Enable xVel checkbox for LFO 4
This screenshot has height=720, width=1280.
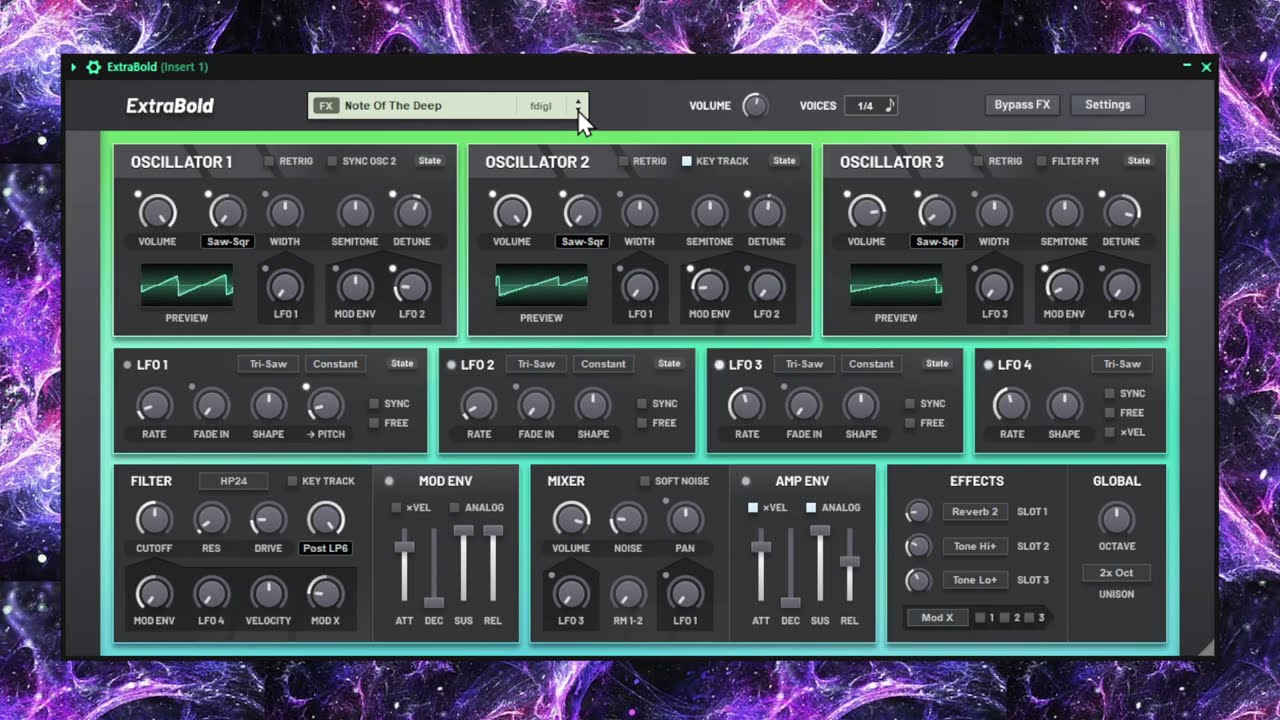tap(1110, 432)
